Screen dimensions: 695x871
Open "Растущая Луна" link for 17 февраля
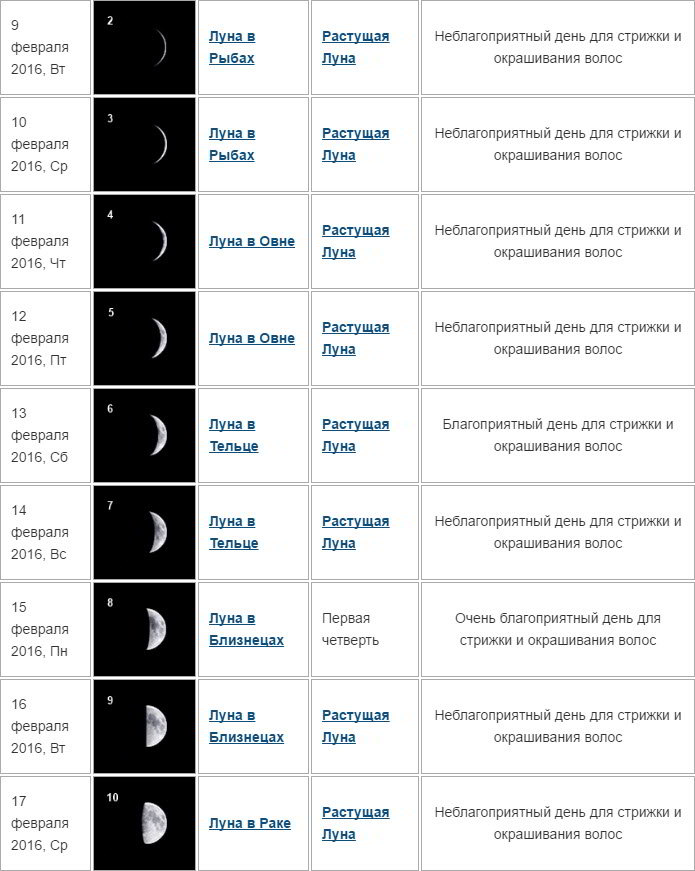(x=355, y=823)
